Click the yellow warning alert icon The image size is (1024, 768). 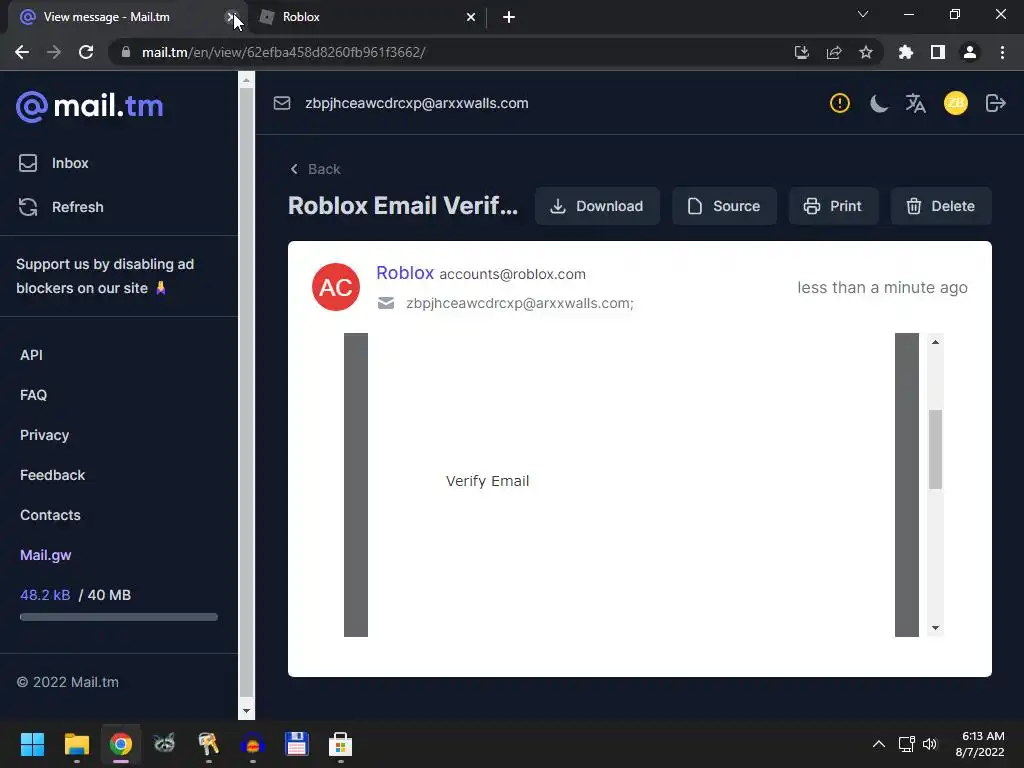coord(839,103)
